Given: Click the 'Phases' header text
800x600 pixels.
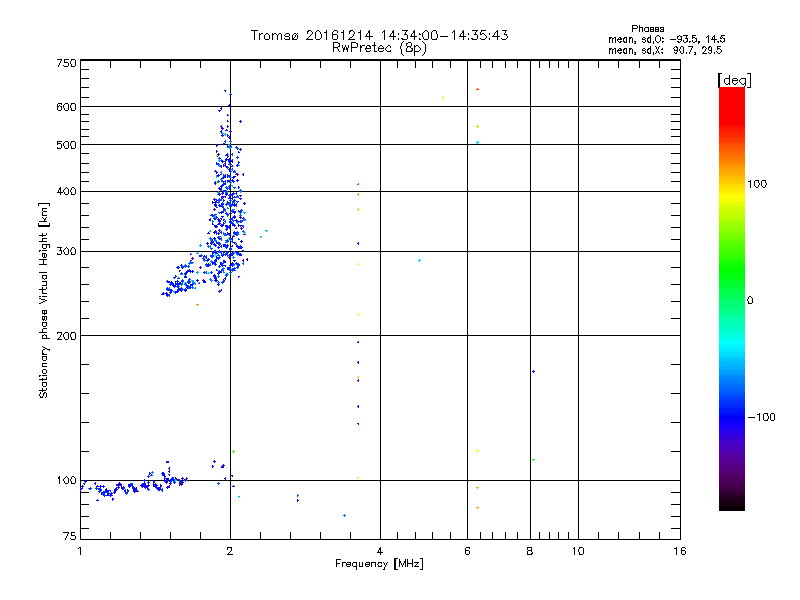Looking at the screenshot, I should [x=647, y=29].
